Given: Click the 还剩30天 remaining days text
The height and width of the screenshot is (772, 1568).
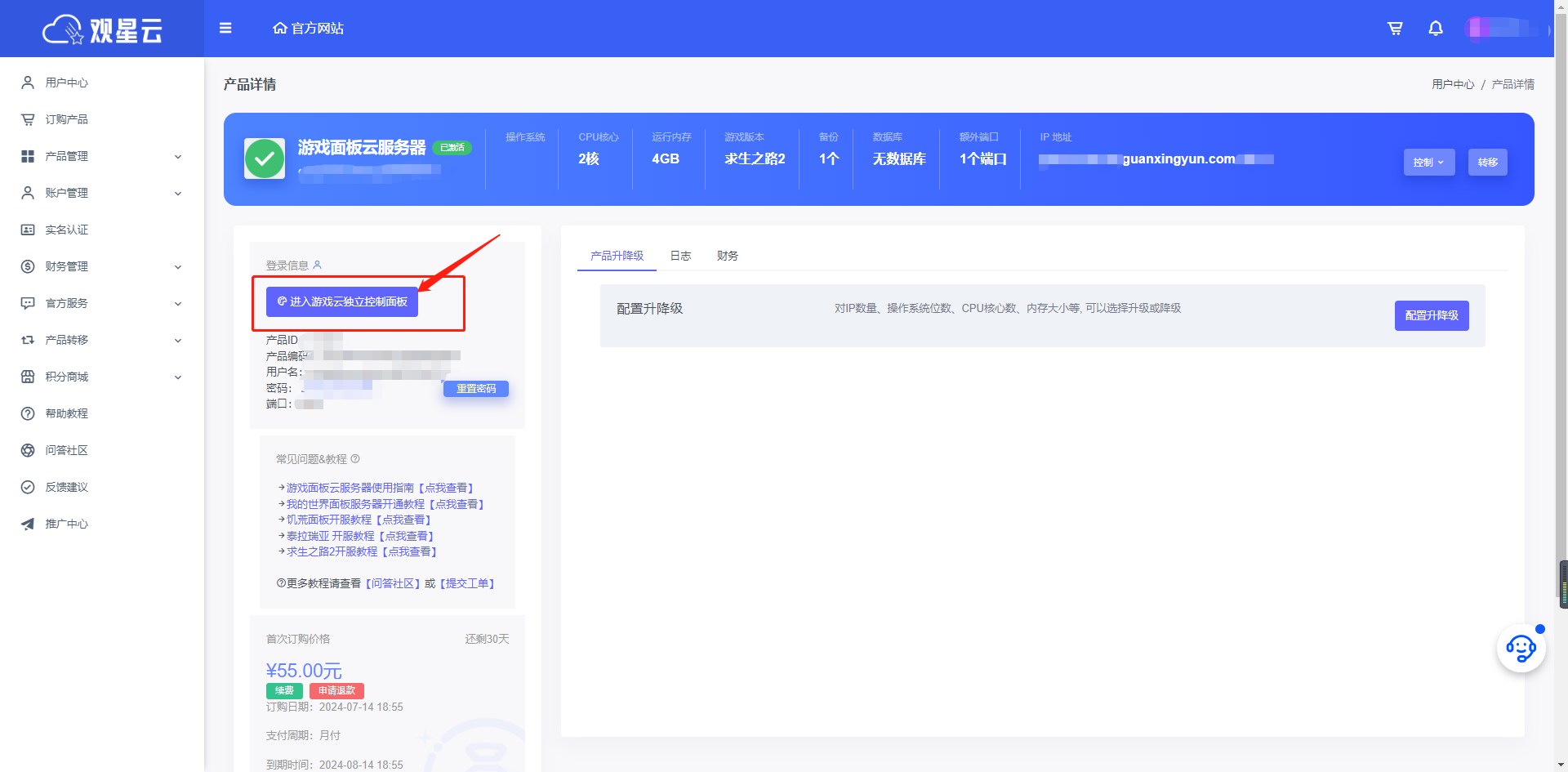Looking at the screenshot, I should pos(488,639).
